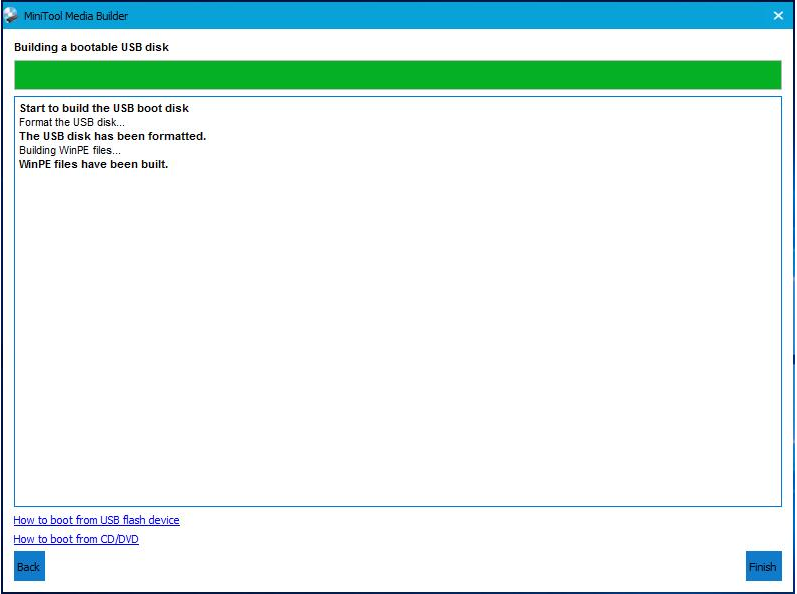Click the green build progress bar
The image size is (797, 594).
coord(397,75)
